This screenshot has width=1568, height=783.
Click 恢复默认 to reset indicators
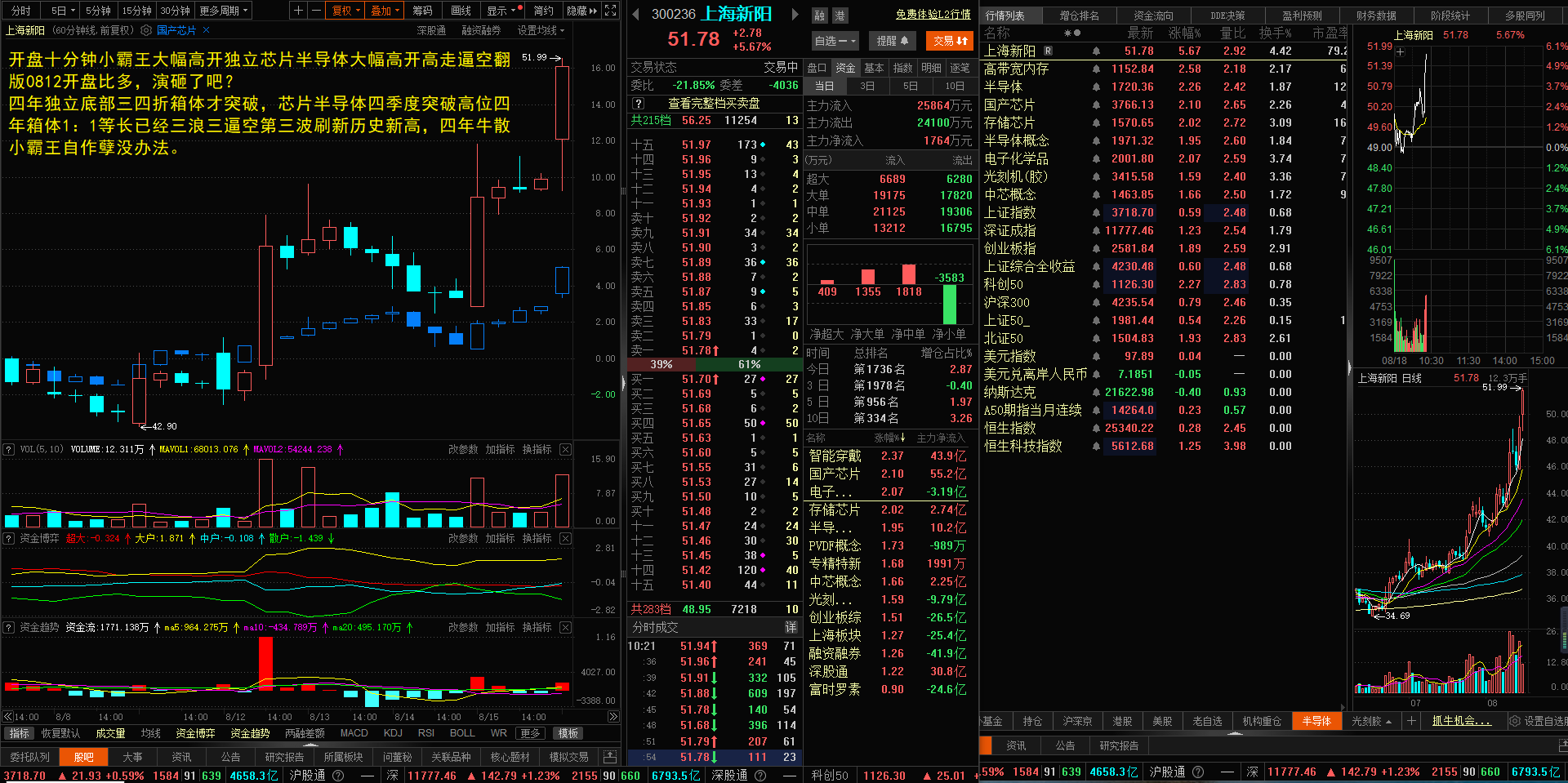(x=60, y=733)
